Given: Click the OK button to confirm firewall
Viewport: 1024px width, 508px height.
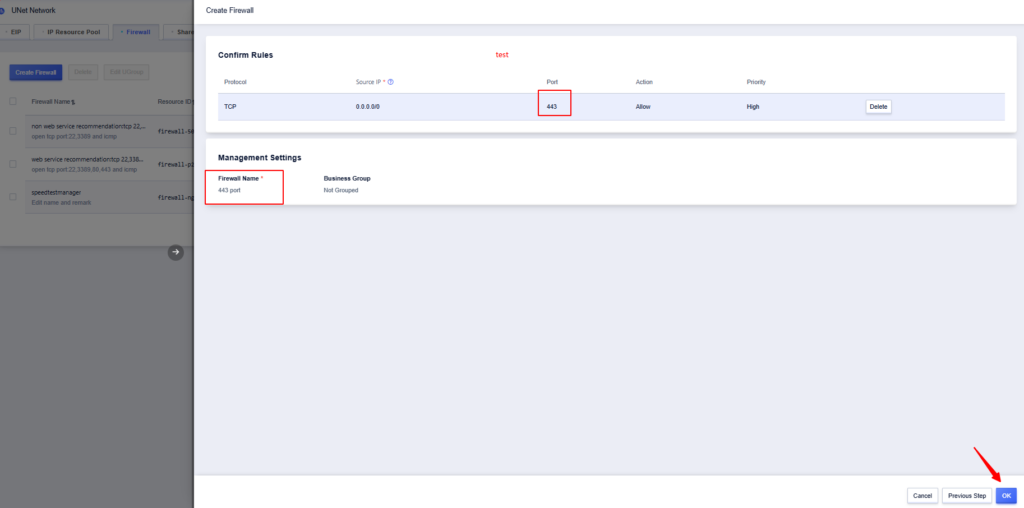Looking at the screenshot, I should pos(1006,496).
